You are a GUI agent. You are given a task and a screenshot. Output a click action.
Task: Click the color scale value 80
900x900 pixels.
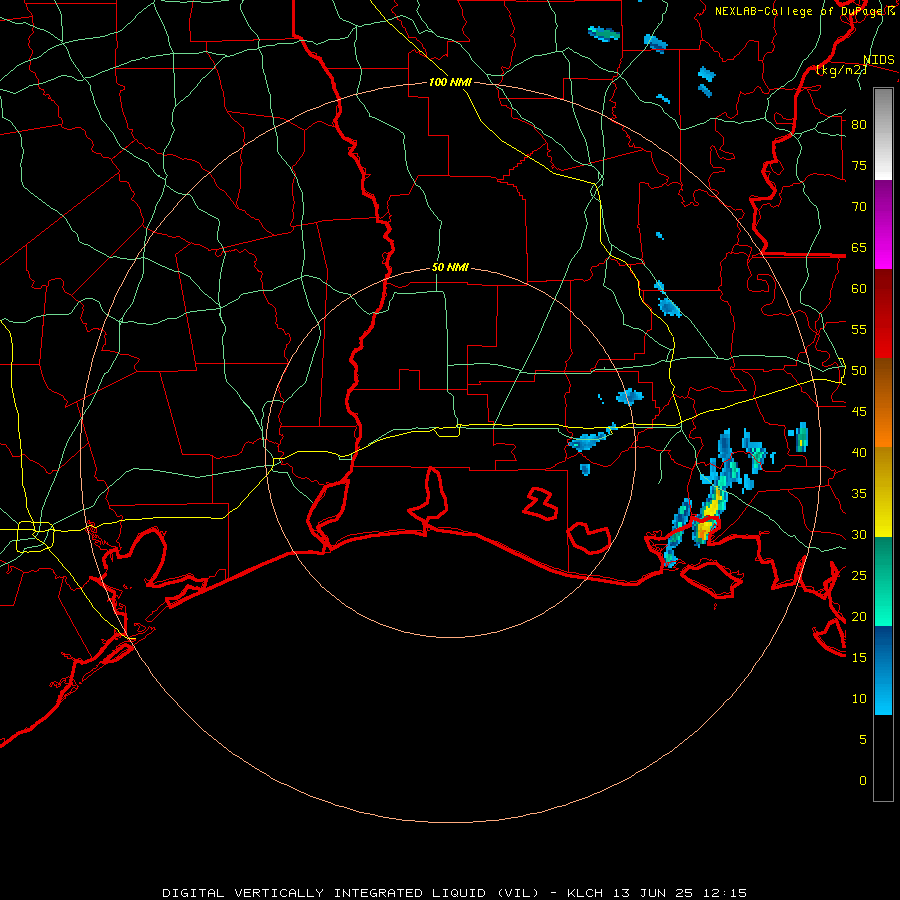point(859,125)
